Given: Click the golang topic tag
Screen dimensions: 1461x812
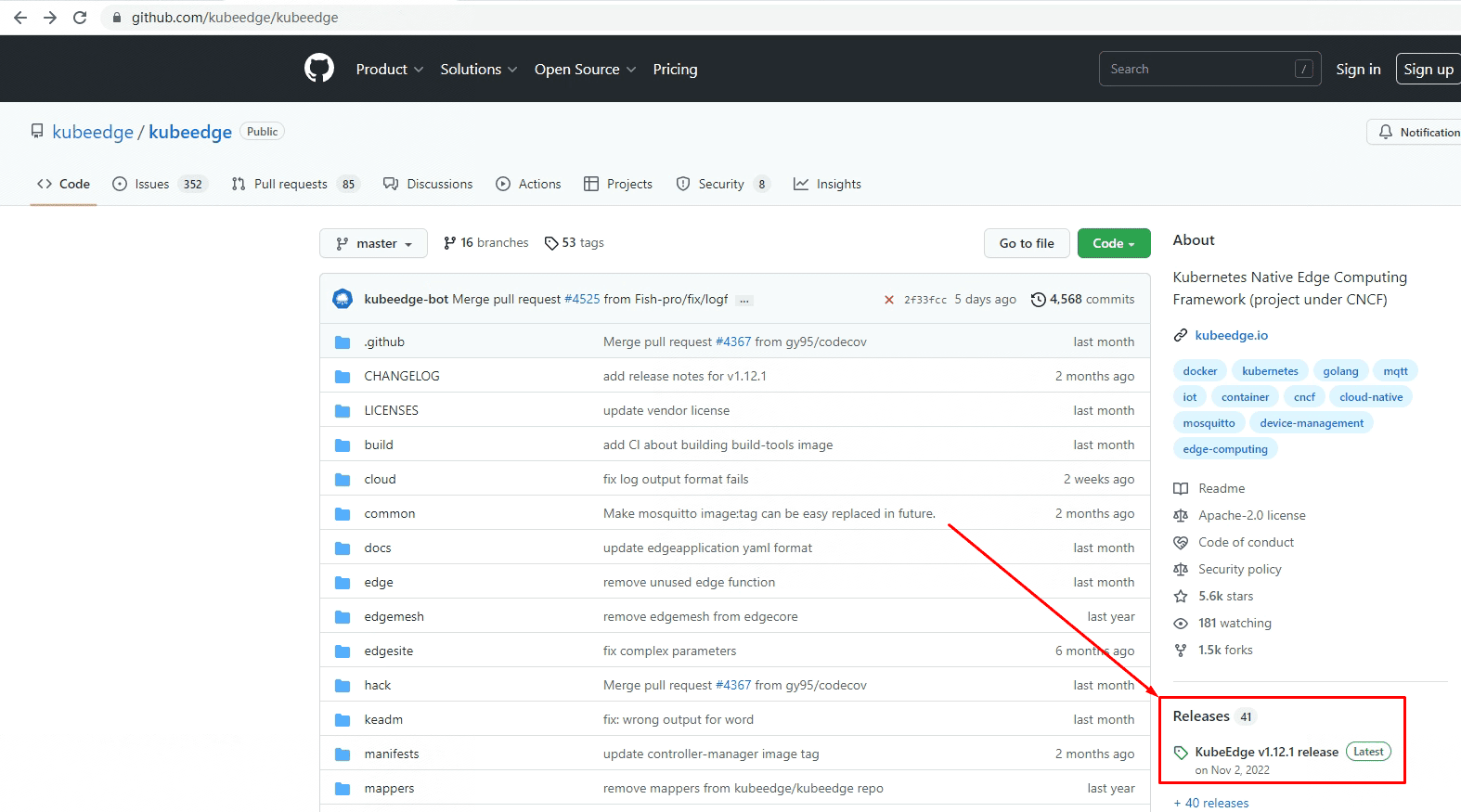Looking at the screenshot, I should (x=1340, y=371).
